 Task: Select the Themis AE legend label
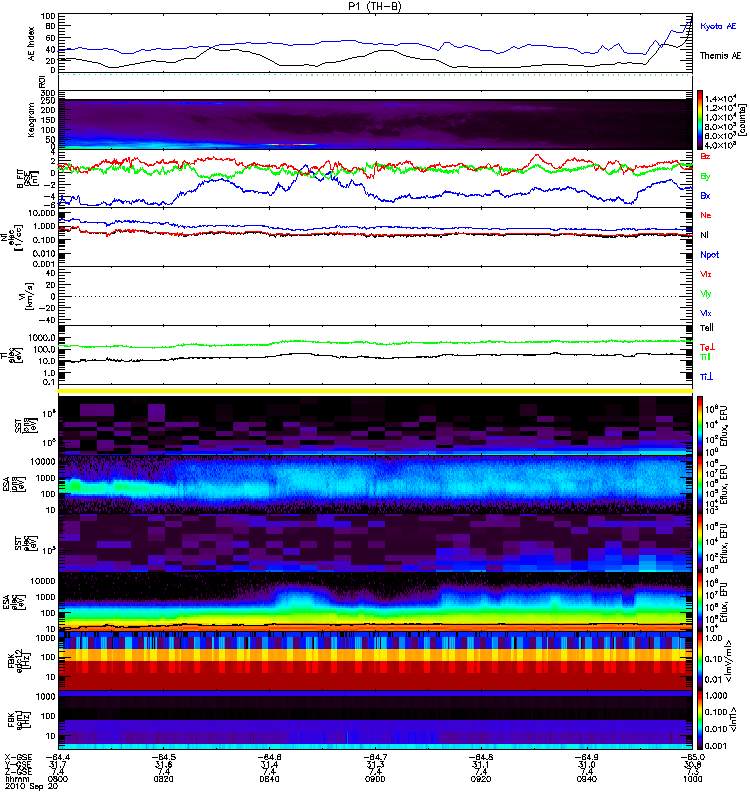pyautogui.click(x=720, y=56)
